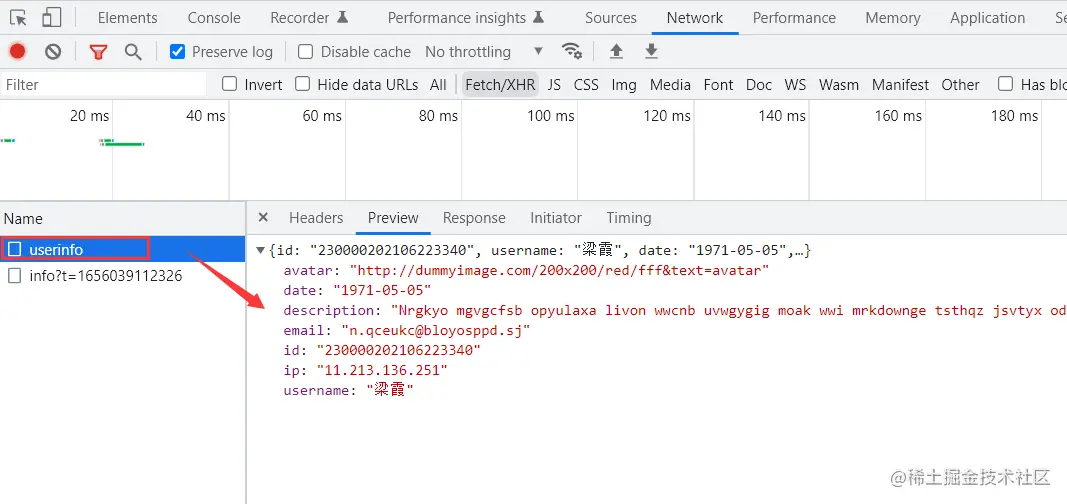Clear the network log
The height and width of the screenshot is (504, 1067).
tap(53, 52)
